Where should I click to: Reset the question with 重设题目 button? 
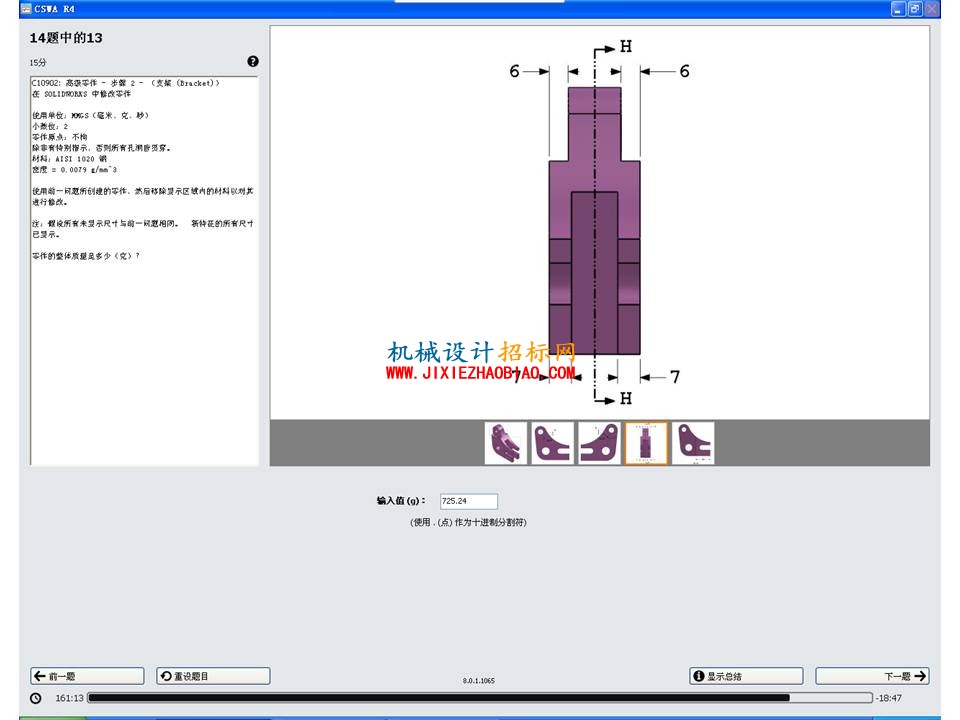coord(213,676)
